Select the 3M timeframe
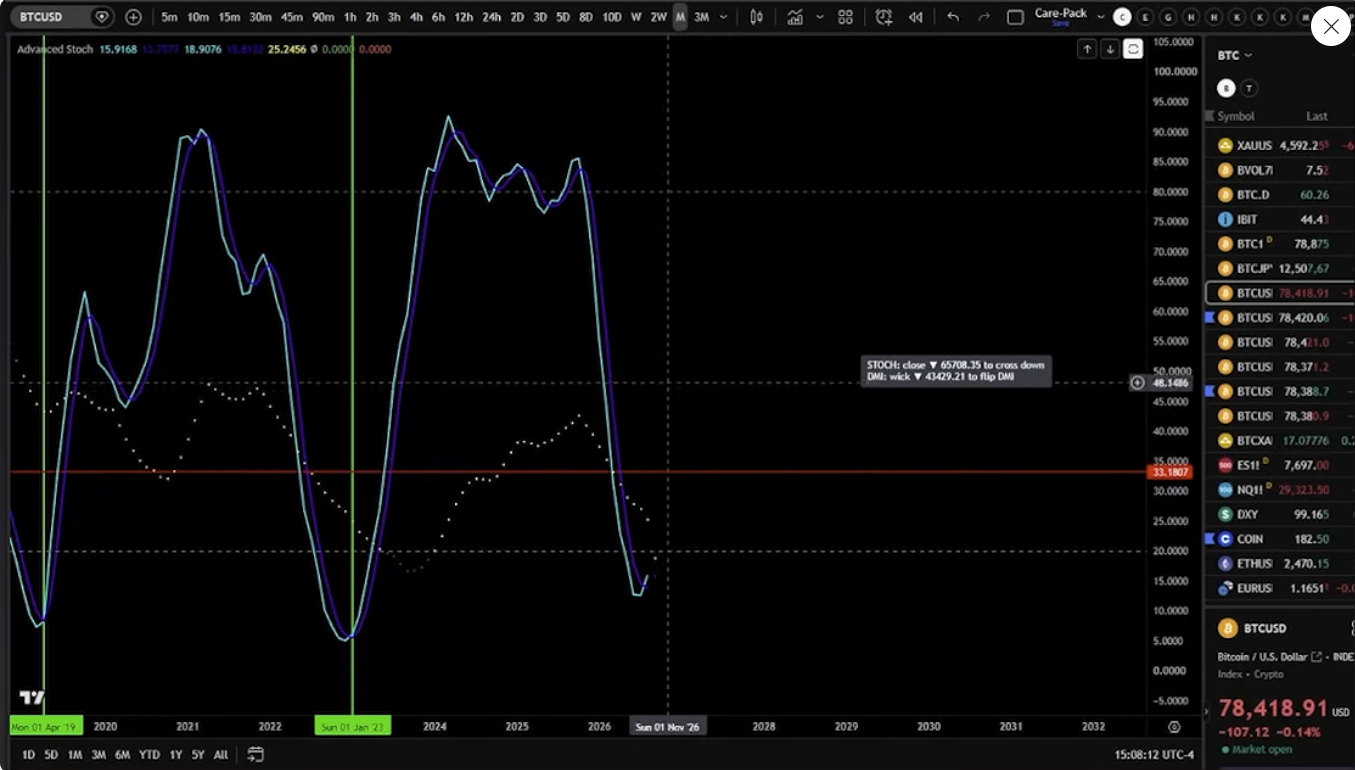The image size is (1355, 770). [x=701, y=17]
